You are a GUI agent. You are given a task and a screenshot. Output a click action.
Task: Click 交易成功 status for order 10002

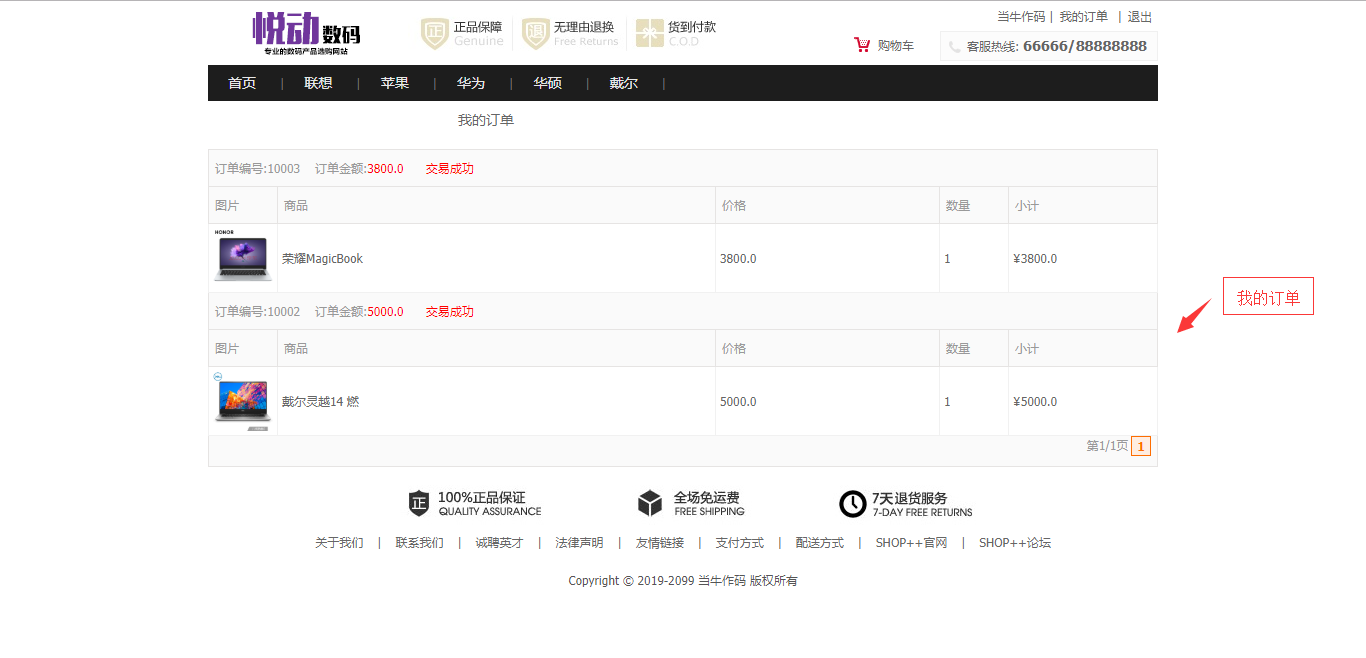pyautogui.click(x=450, y=312)
